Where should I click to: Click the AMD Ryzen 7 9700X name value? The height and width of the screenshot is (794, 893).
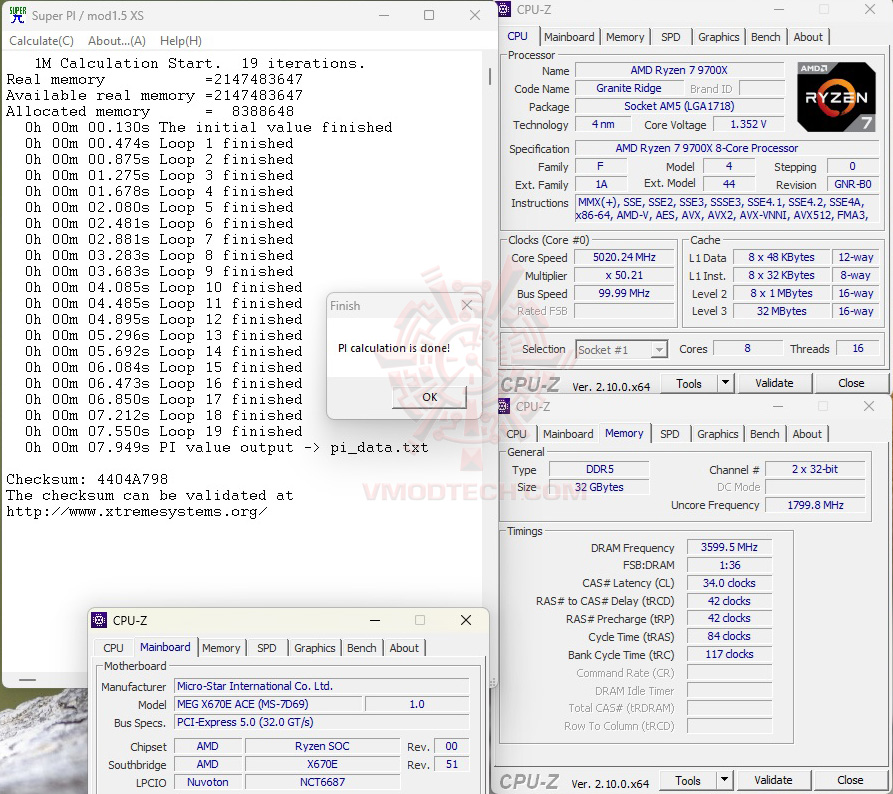679,70
